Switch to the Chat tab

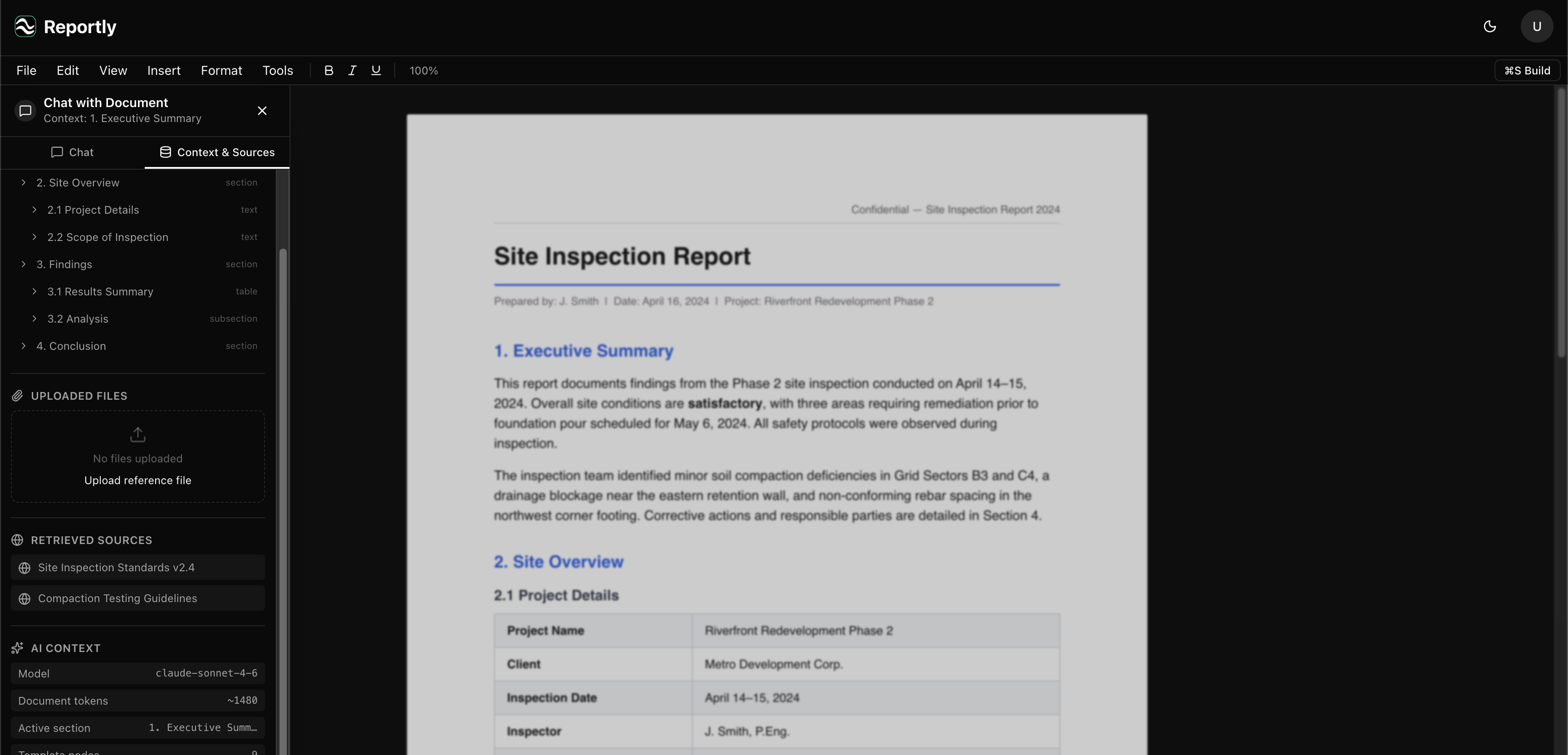(x=73, y=152)
